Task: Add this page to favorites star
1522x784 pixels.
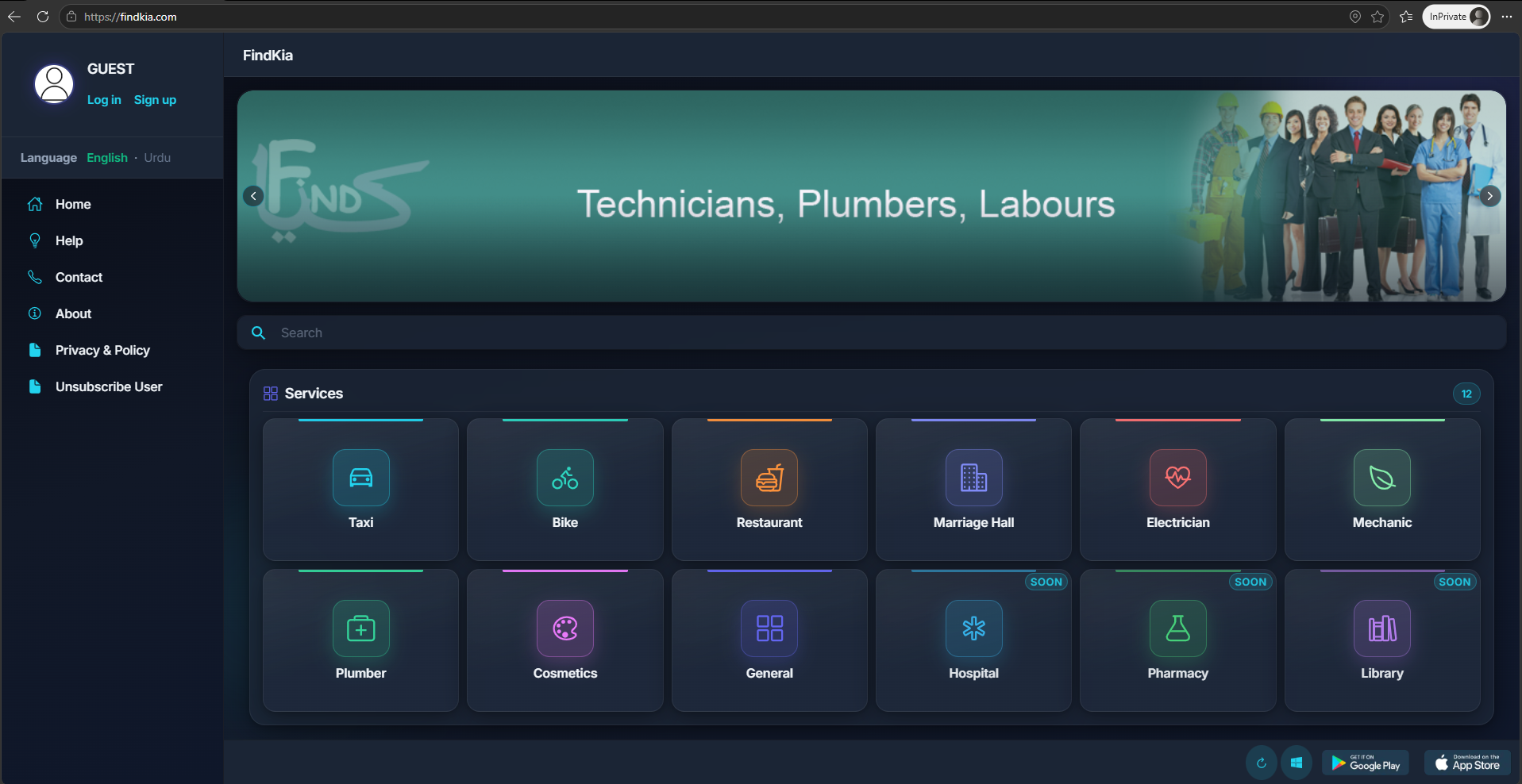Action: click(1378, 17)
